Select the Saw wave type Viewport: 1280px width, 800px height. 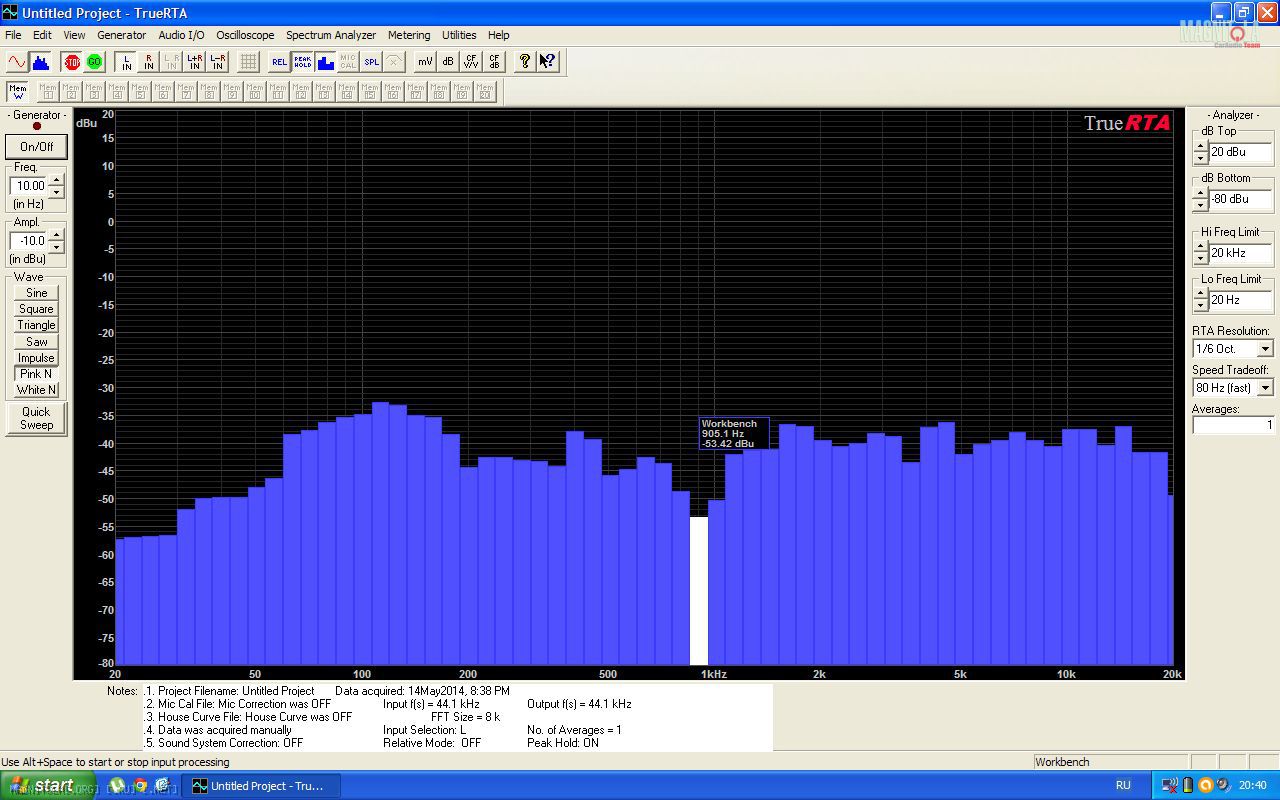coord(36,341)
